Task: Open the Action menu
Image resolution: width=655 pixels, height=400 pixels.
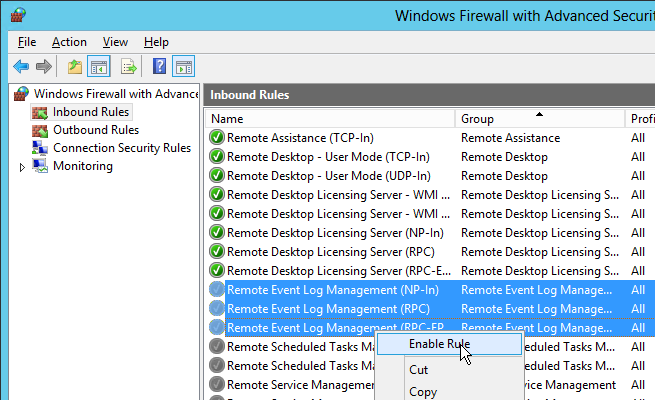Action: [69, 42]
